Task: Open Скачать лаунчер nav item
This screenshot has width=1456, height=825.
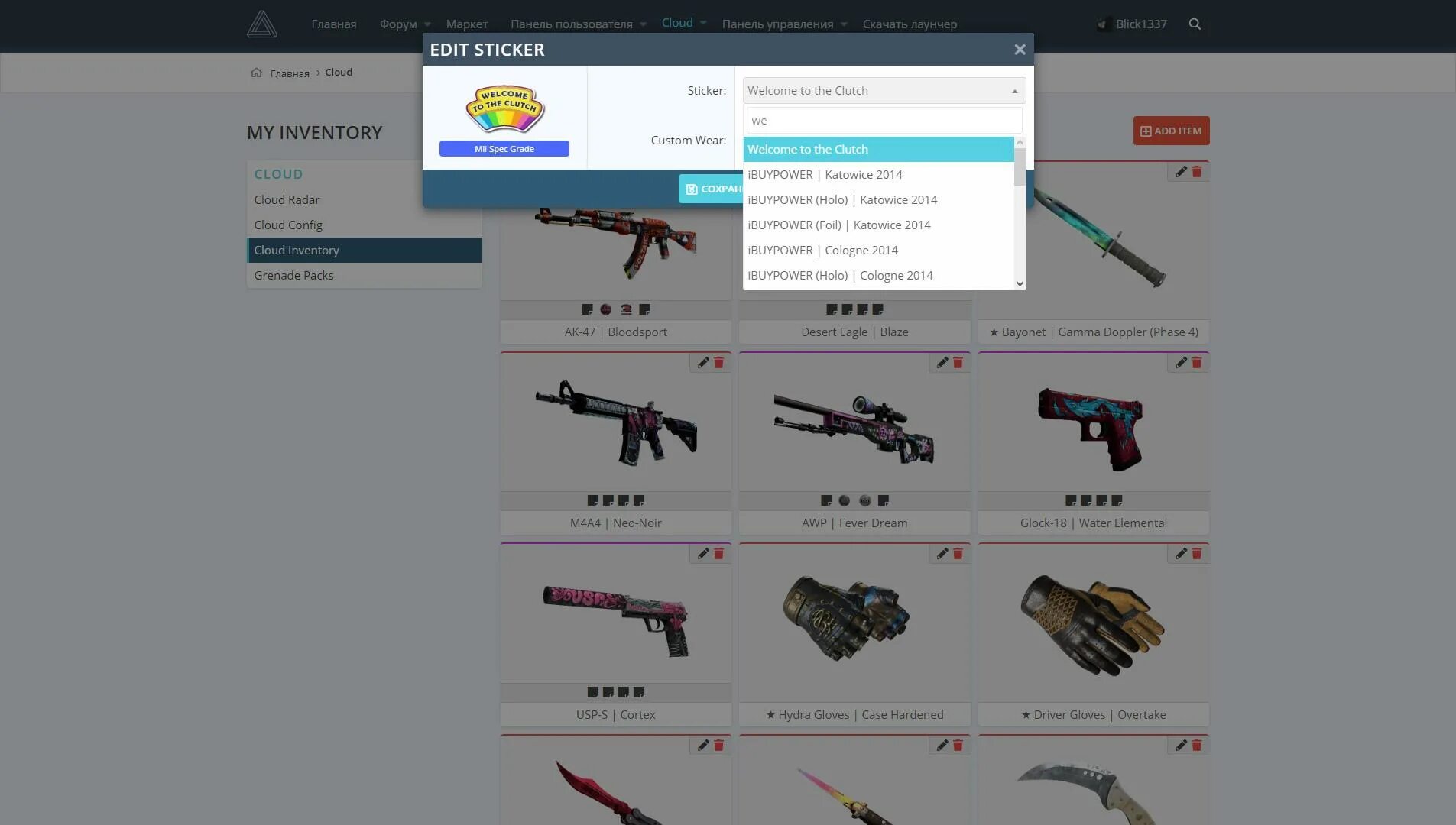Action: 910,24
